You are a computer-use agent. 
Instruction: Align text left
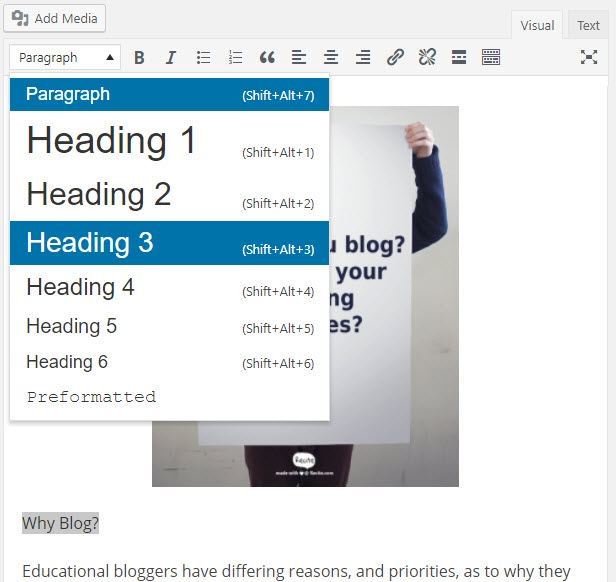tap(299, 58)
